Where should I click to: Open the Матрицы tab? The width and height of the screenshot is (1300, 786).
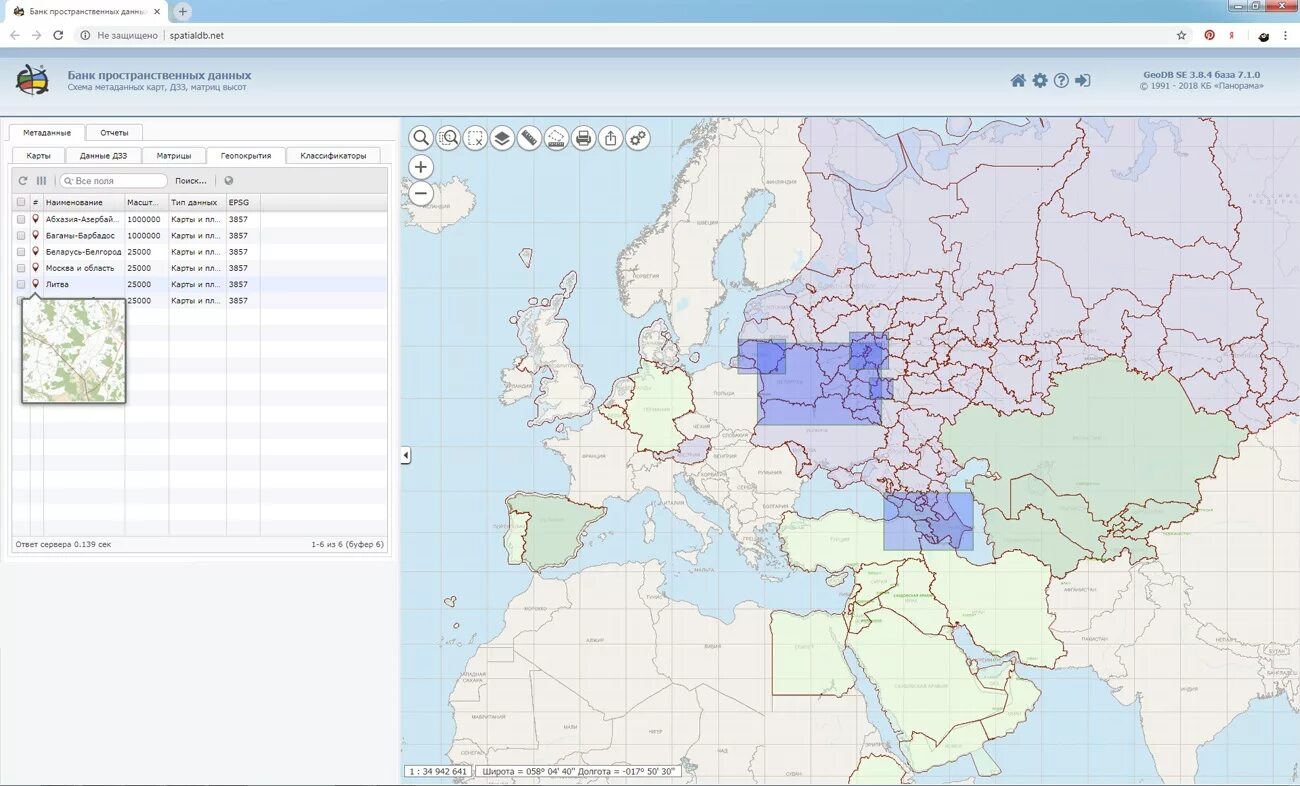174,156
